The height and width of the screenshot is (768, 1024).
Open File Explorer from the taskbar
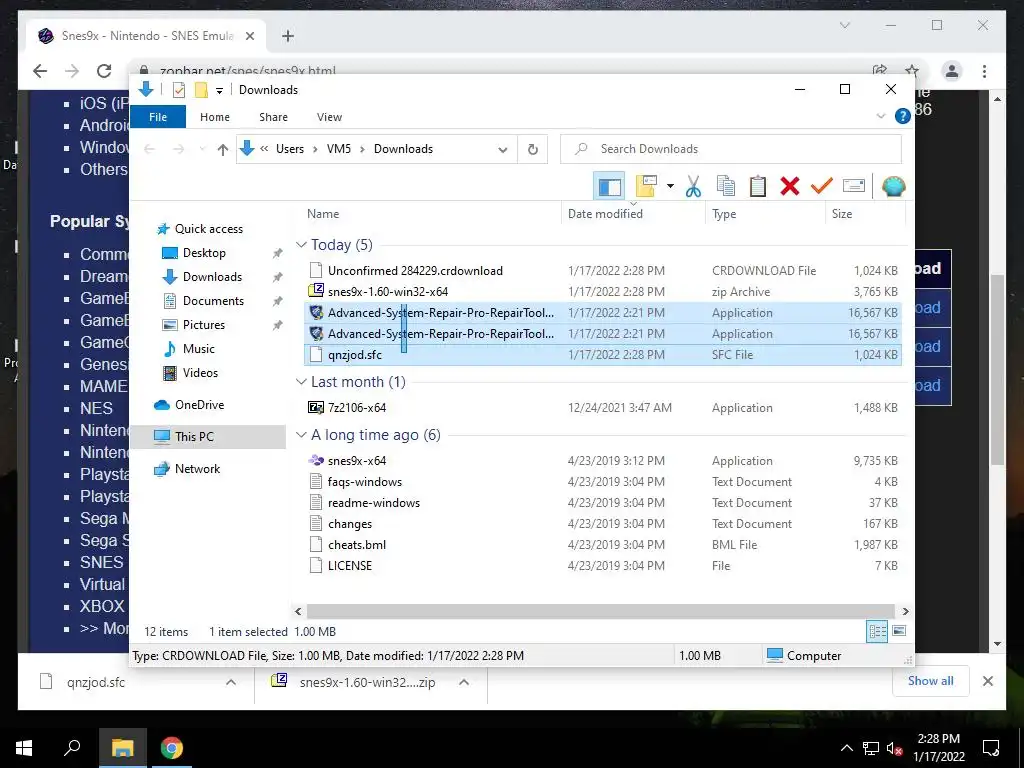point(122,748)
